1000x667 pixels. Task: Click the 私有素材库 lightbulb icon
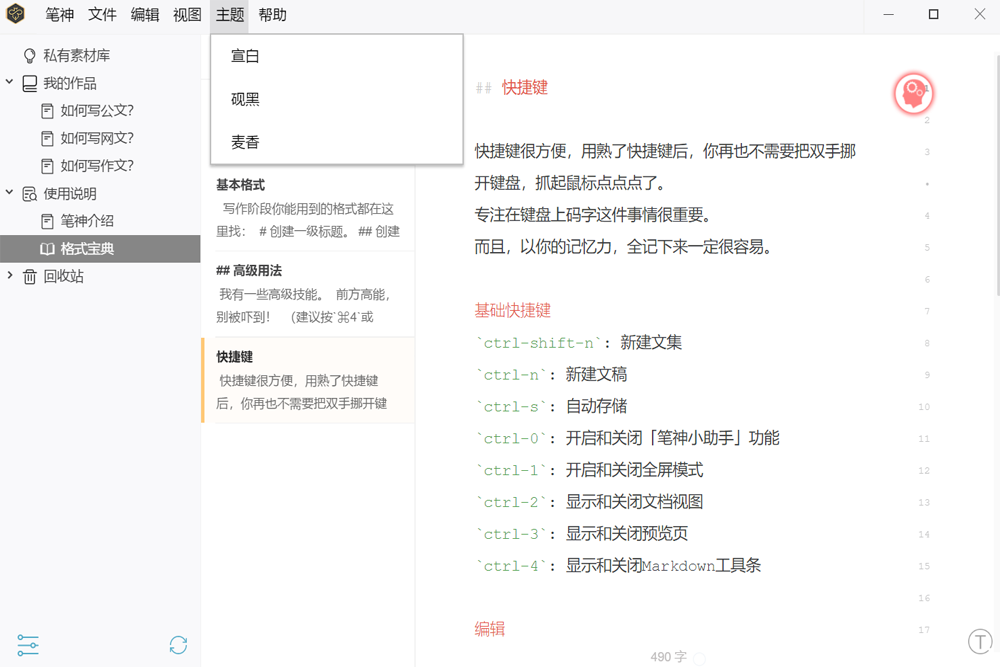30,56
